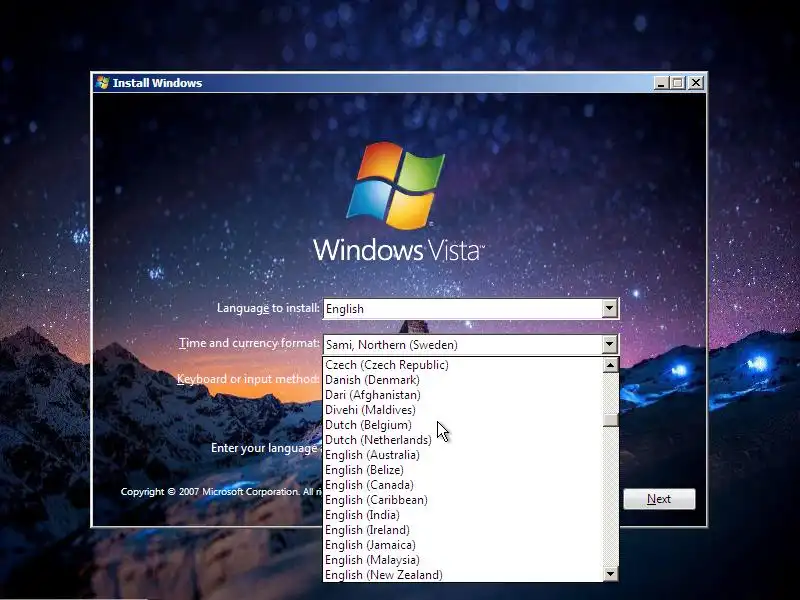Image resolution: width=800 pixels, height=600 pixels.
Task: Select English (Jamaica) format option
Action: click(x=463, y=545)
